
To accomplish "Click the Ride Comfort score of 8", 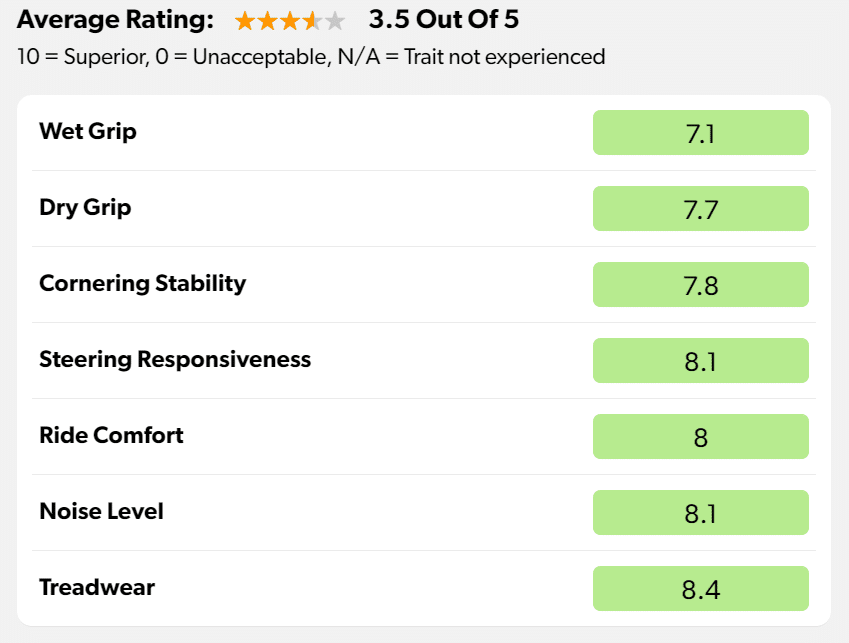I will 700,437.
